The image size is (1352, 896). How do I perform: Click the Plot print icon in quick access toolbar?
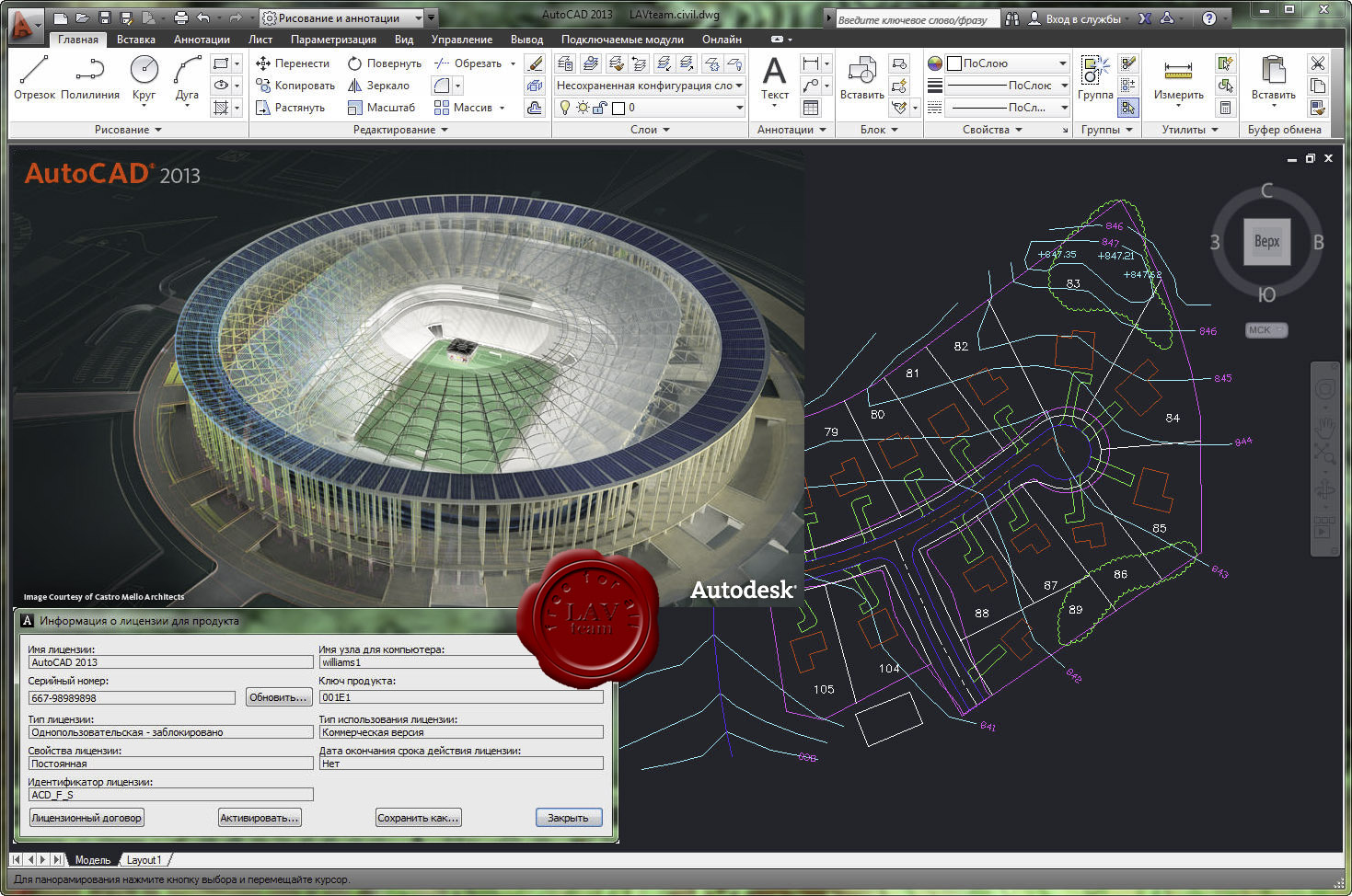click(180, 17)
